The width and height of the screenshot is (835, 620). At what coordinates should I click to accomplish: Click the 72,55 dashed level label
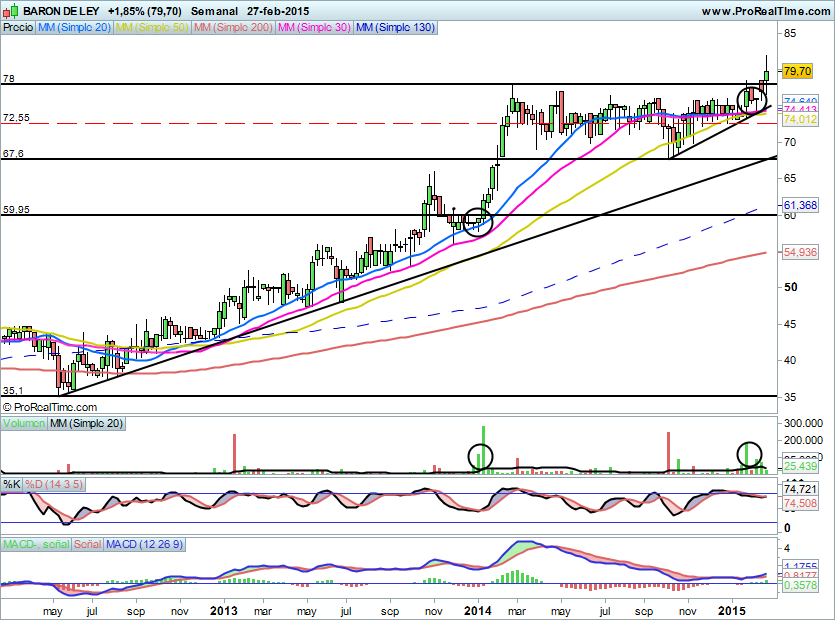coord(16,118)
